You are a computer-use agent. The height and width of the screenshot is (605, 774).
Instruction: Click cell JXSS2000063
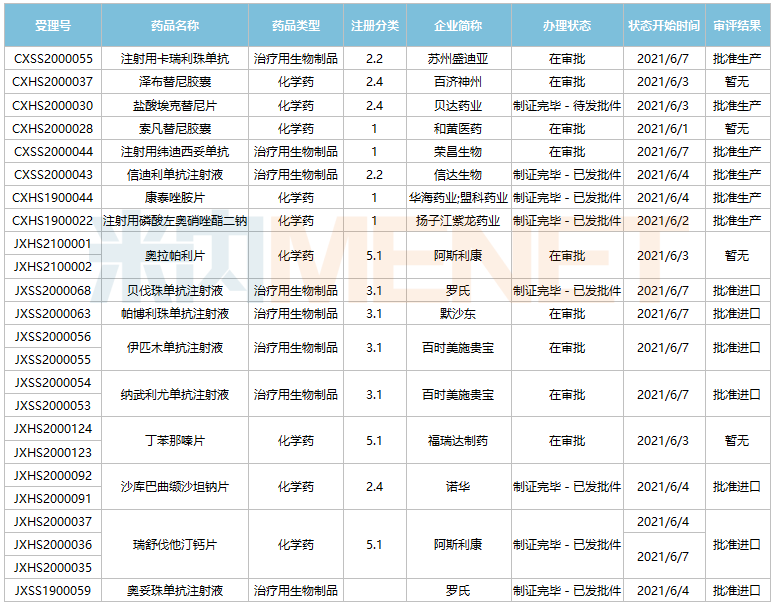(x=53, y=313)
